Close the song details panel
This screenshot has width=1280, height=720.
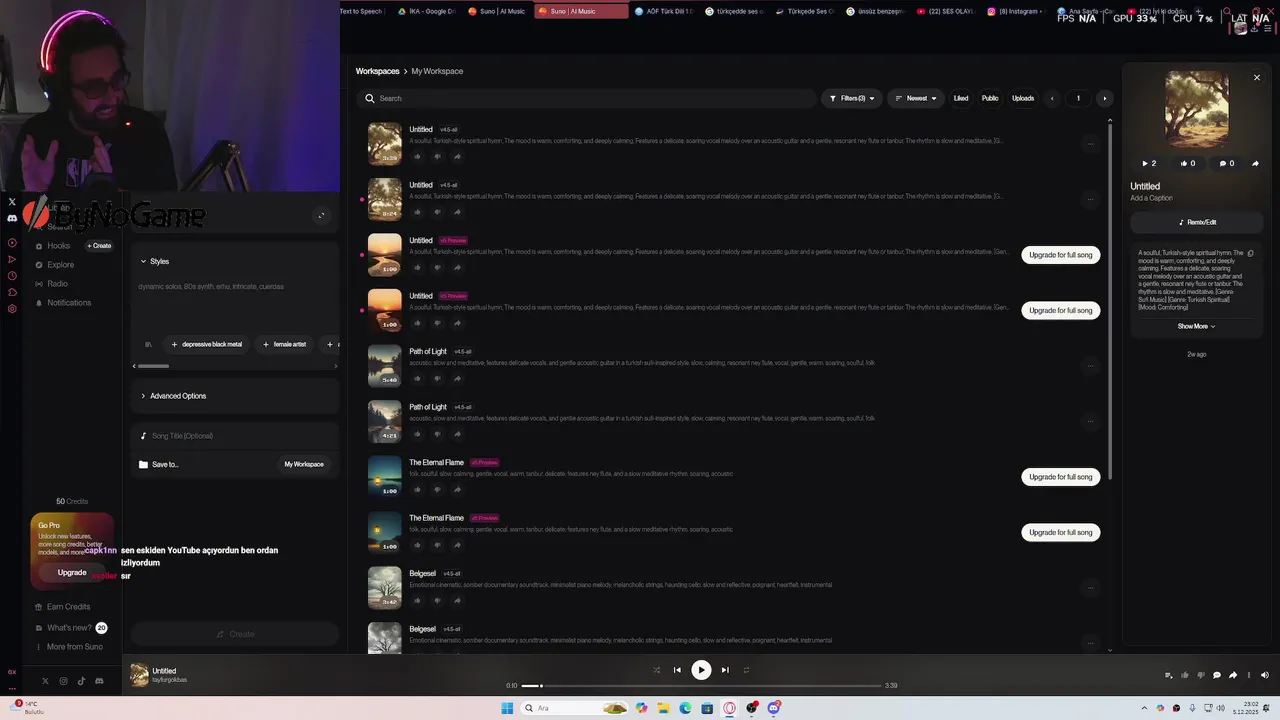(x=1257, y=78)
